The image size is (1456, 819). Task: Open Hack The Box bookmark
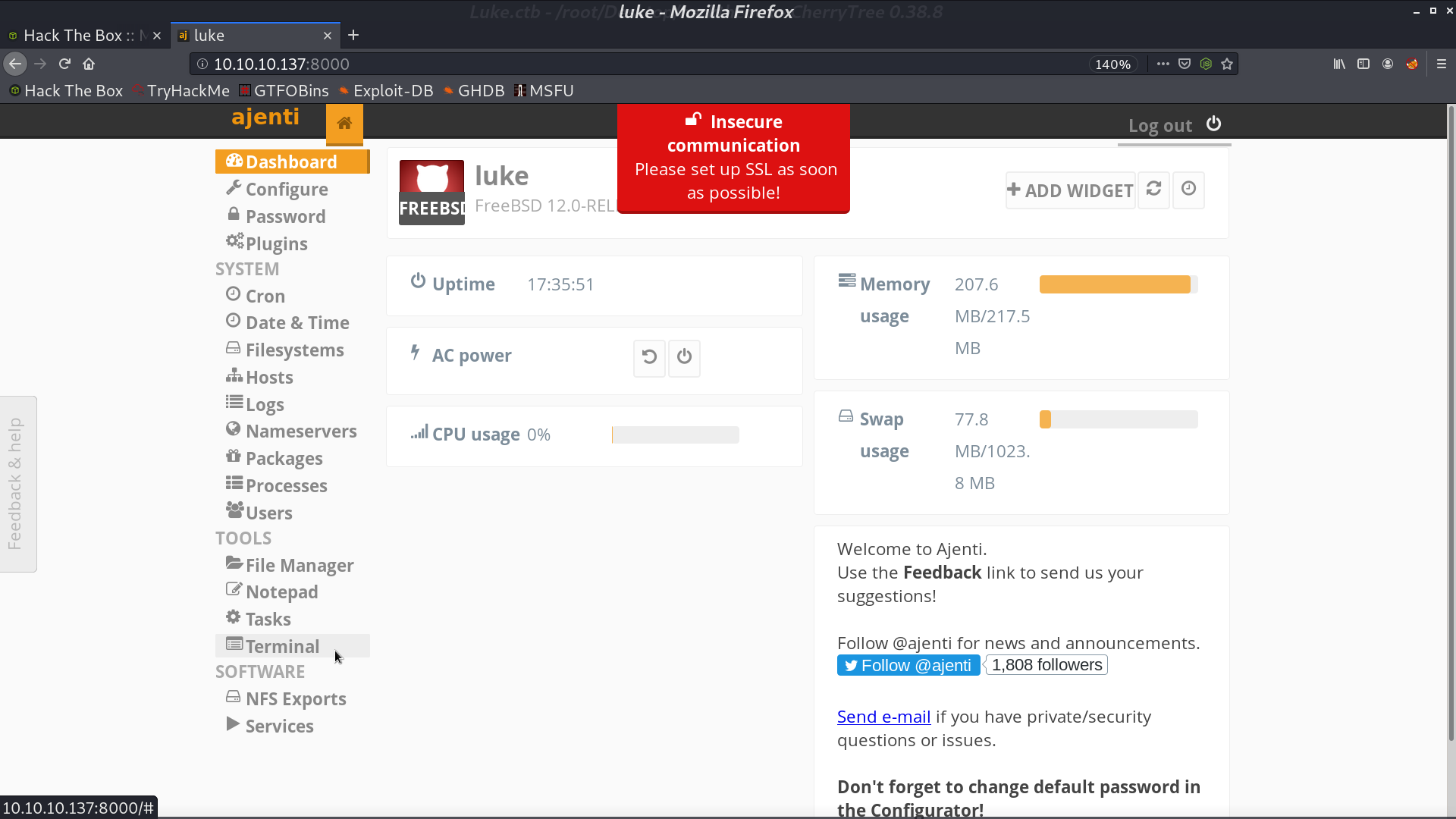coord(66,91)
